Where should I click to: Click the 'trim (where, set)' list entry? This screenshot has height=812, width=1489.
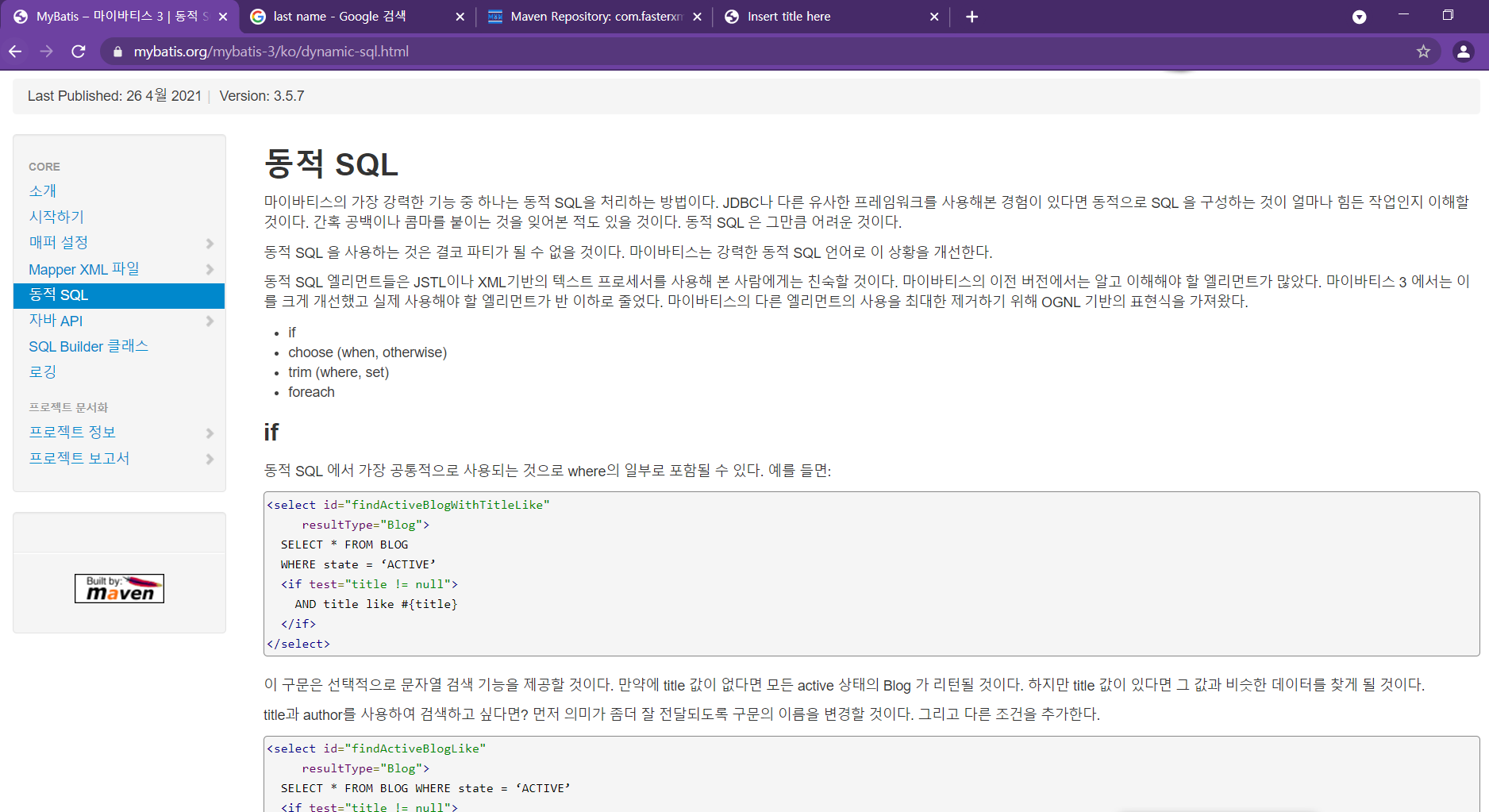(x=338, y=372)
